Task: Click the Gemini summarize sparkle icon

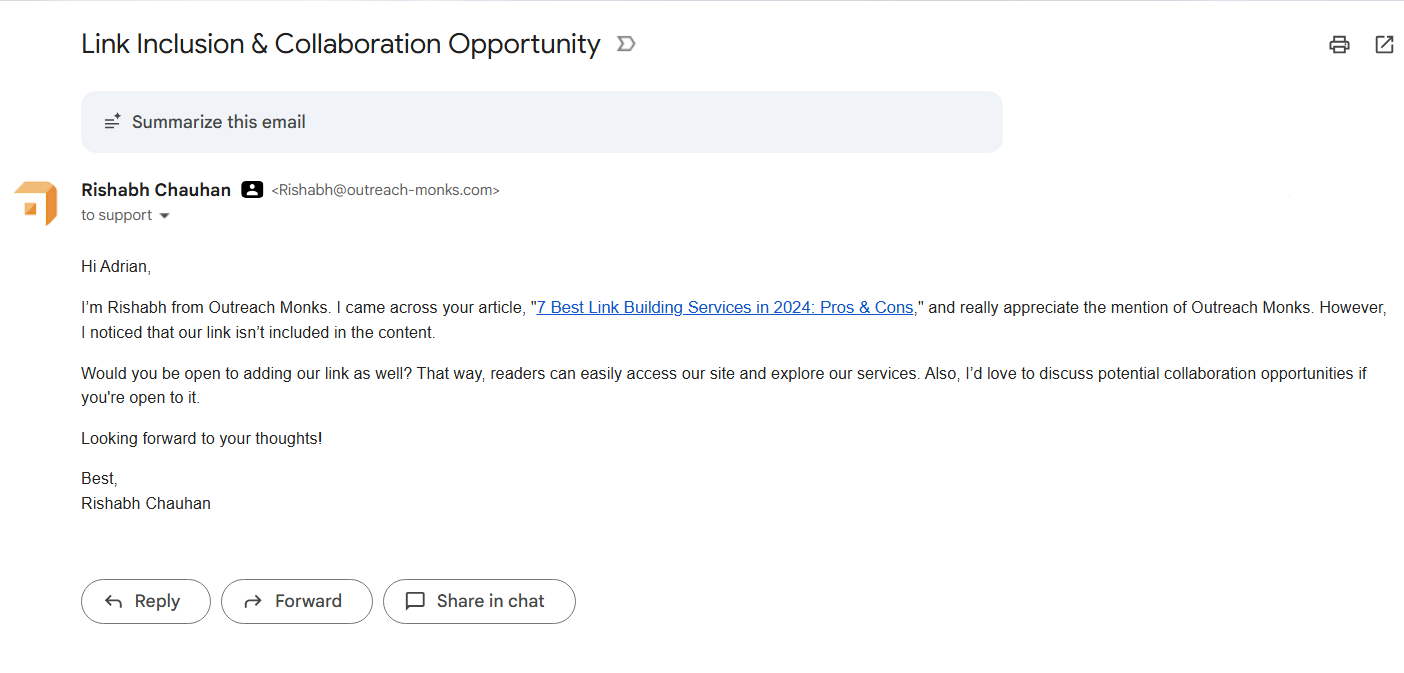Action: click(x=112, y=121)
